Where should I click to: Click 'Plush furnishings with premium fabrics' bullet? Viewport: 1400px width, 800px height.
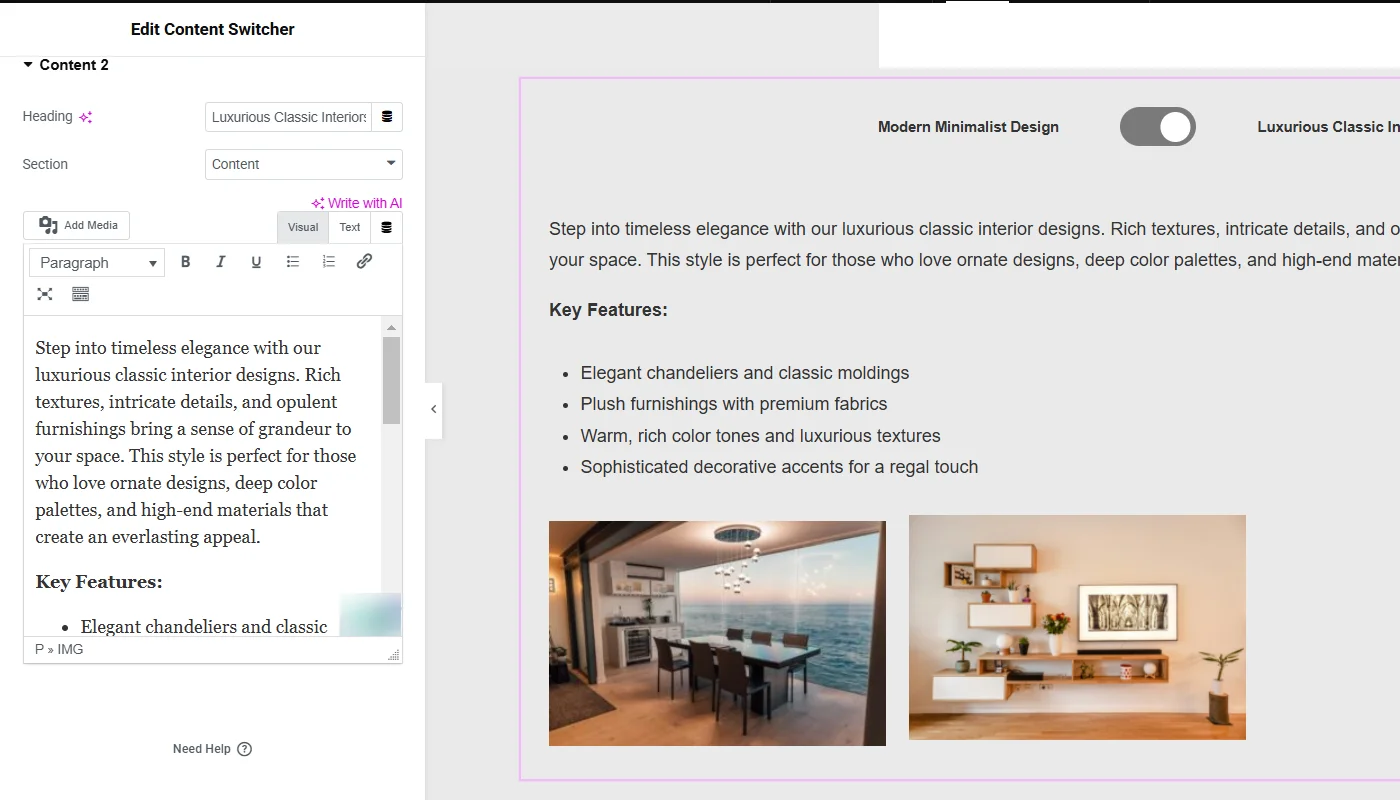click(734, 404)
